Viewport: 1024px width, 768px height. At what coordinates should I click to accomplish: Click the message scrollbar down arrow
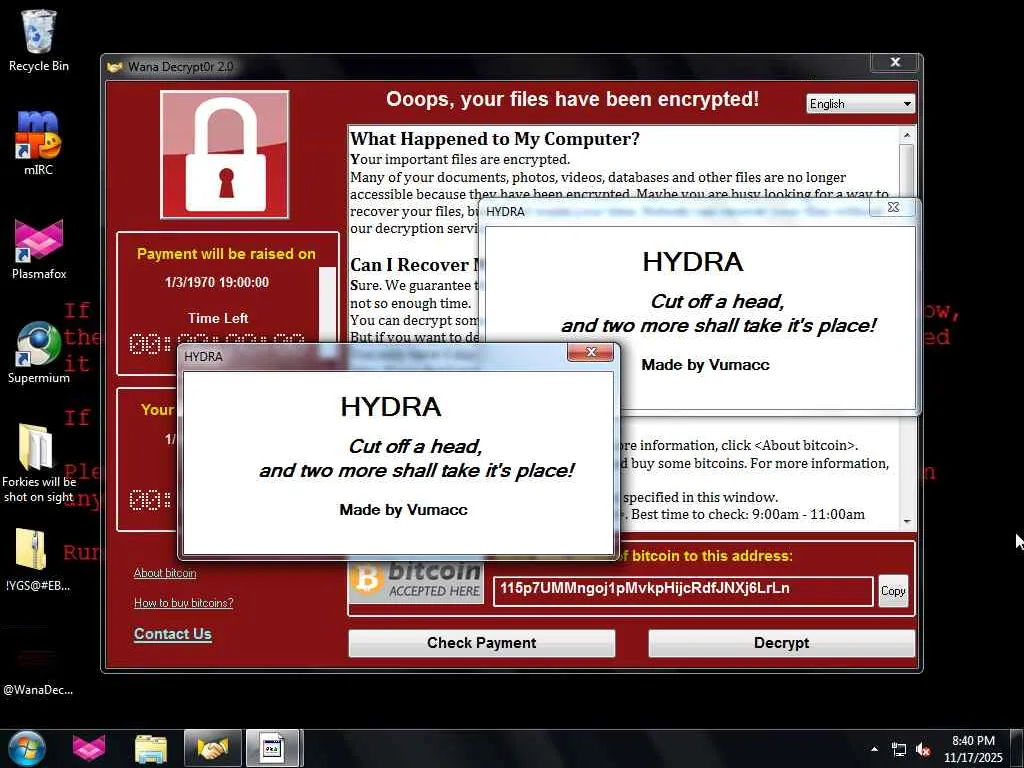906,521
